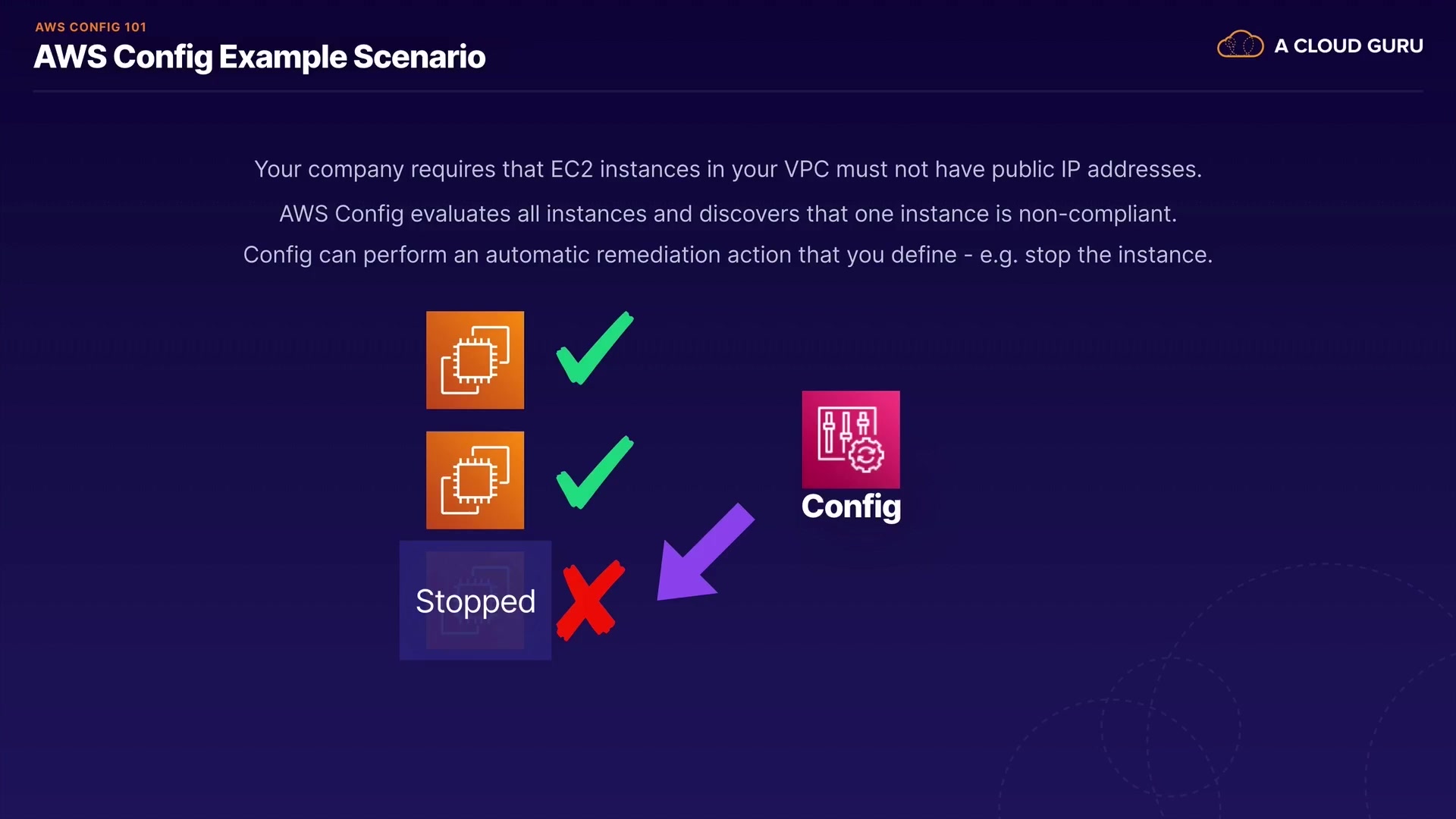The image size is (1456, 819).
Task: Click the red X non-compliant mark
Action: pos(590,601)
